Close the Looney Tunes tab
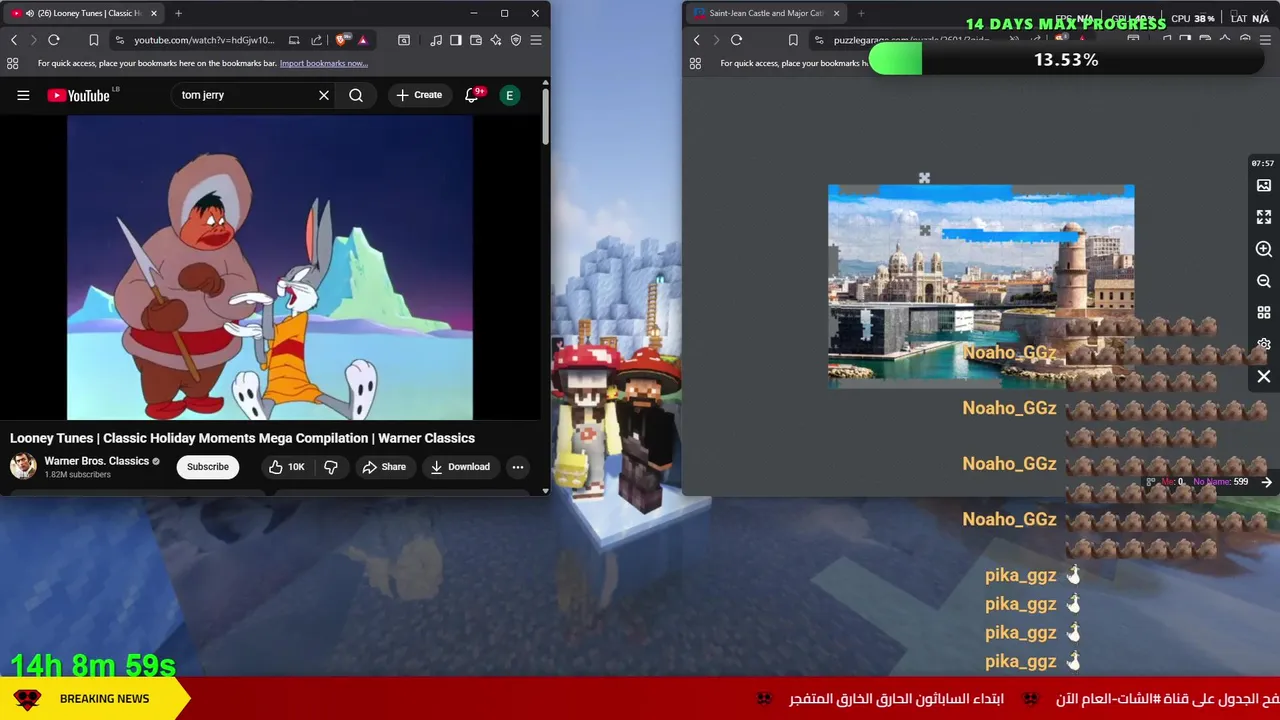 (154, 13)
